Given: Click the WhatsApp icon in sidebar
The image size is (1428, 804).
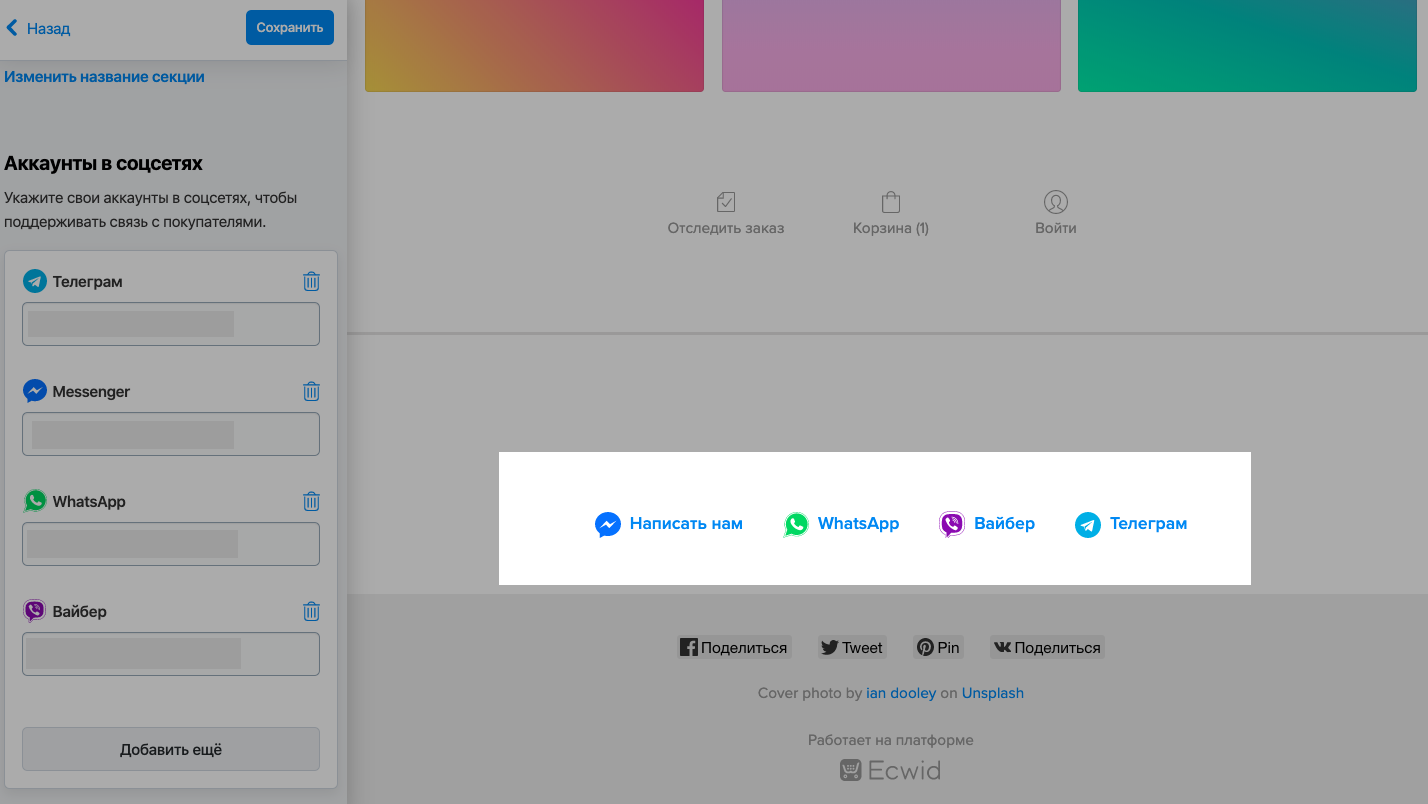Looking at the screenshot, I should [35, 501].
